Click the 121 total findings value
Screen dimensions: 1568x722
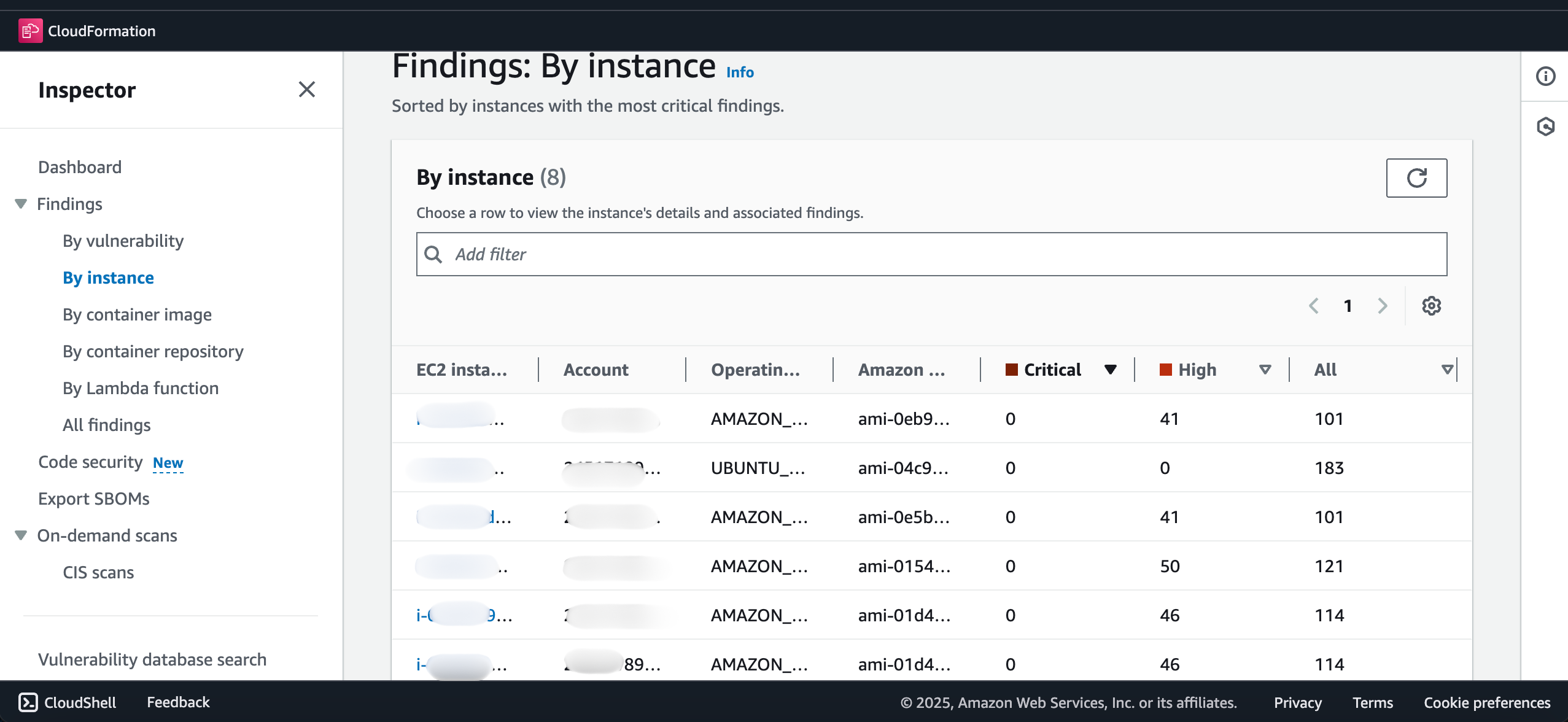click(1329, 566)
